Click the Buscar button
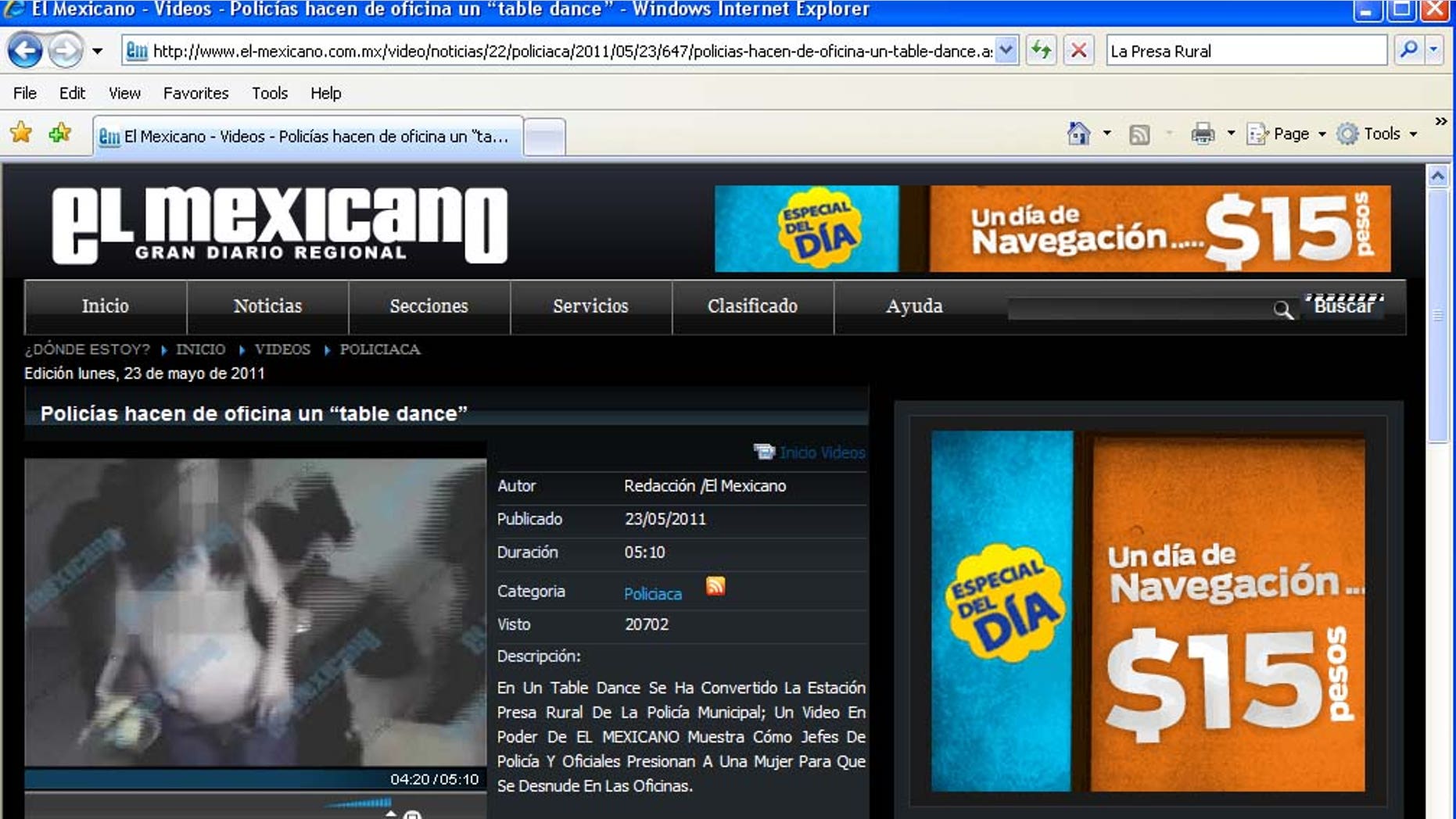 (1343, 306)
